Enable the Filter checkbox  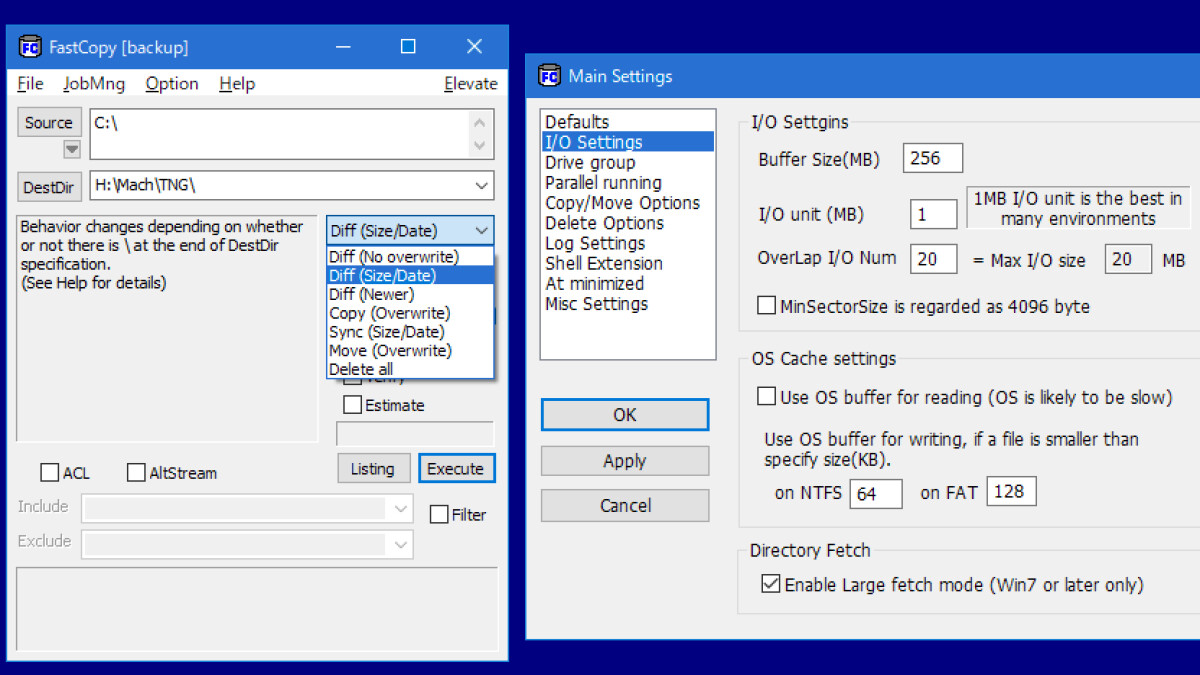439,514
